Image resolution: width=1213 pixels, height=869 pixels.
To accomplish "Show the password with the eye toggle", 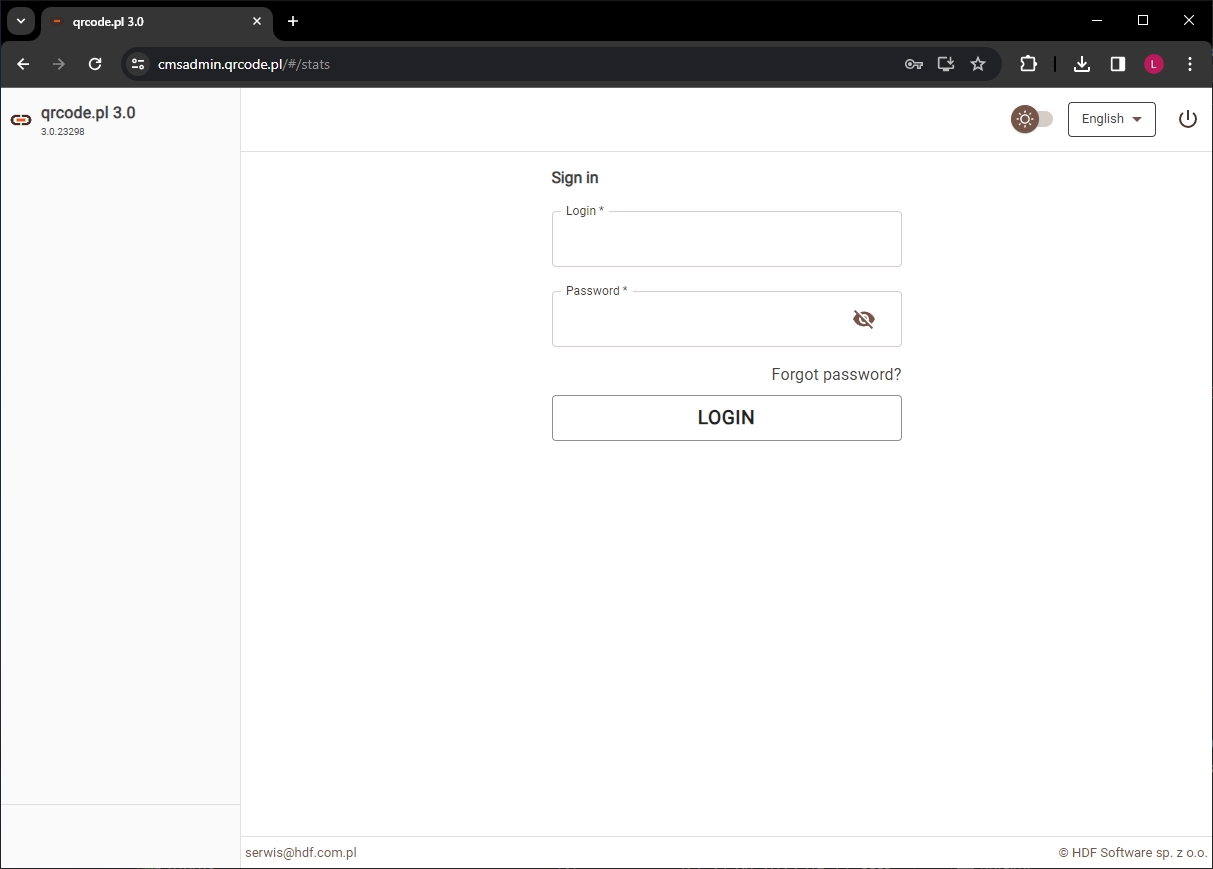I will click(x=864, y=318).
